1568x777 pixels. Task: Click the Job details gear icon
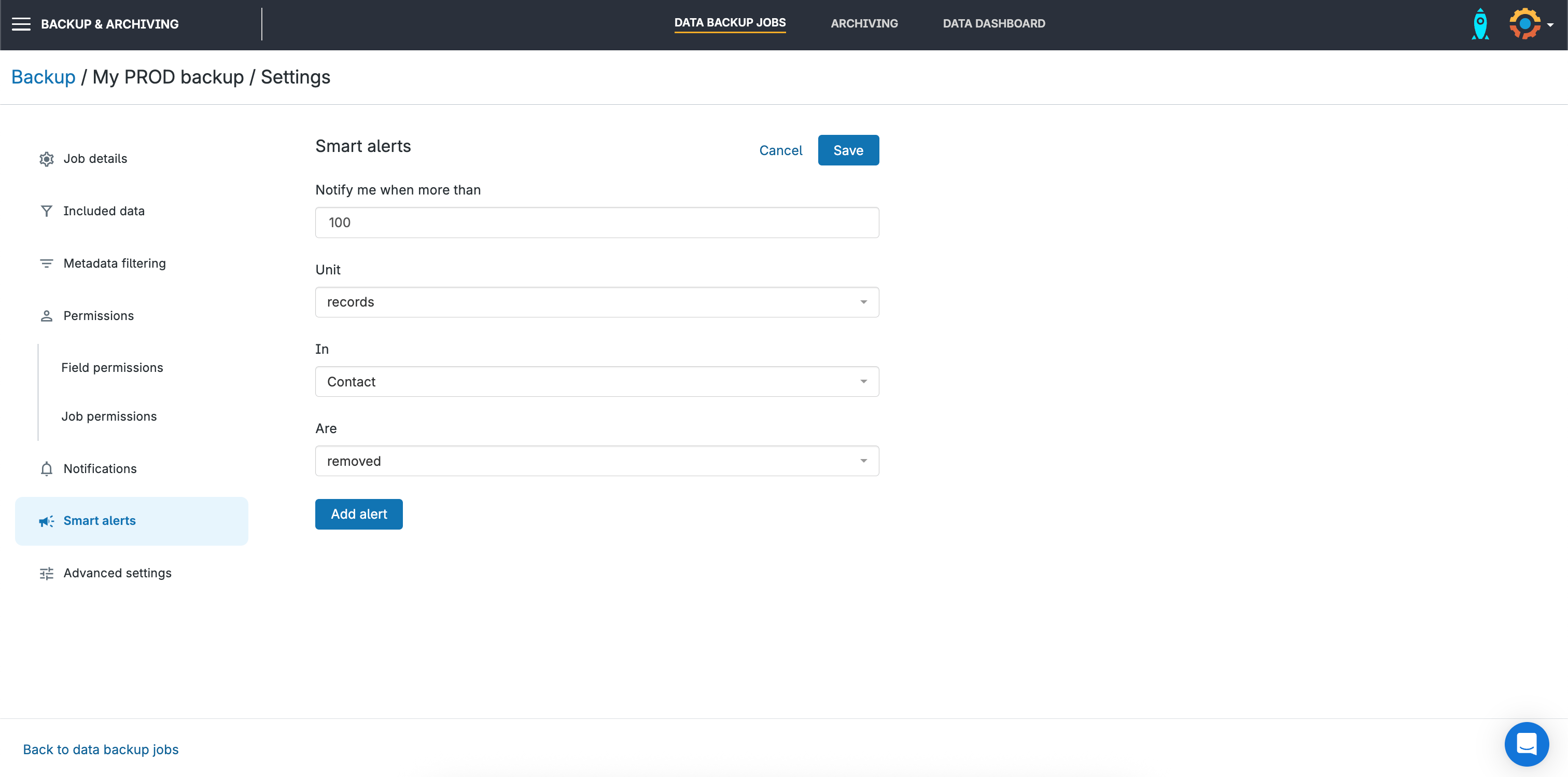tap(46, 159)
